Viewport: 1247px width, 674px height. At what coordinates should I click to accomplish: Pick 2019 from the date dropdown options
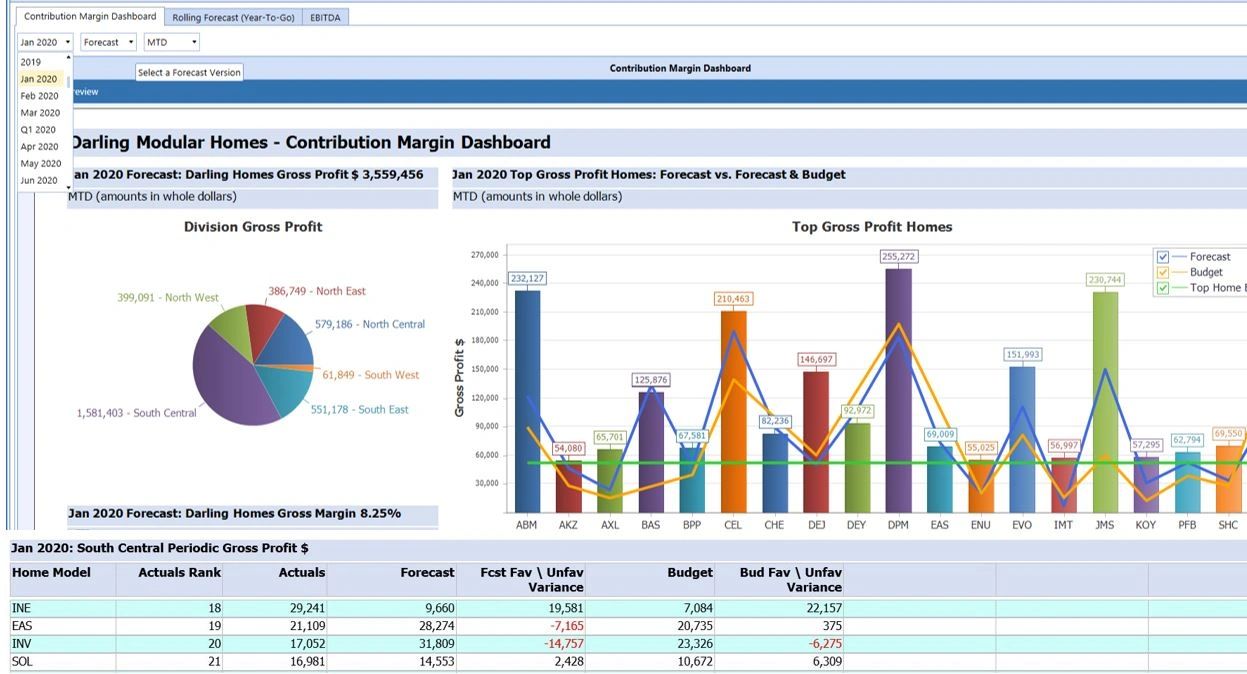click(x=30, y=61)
